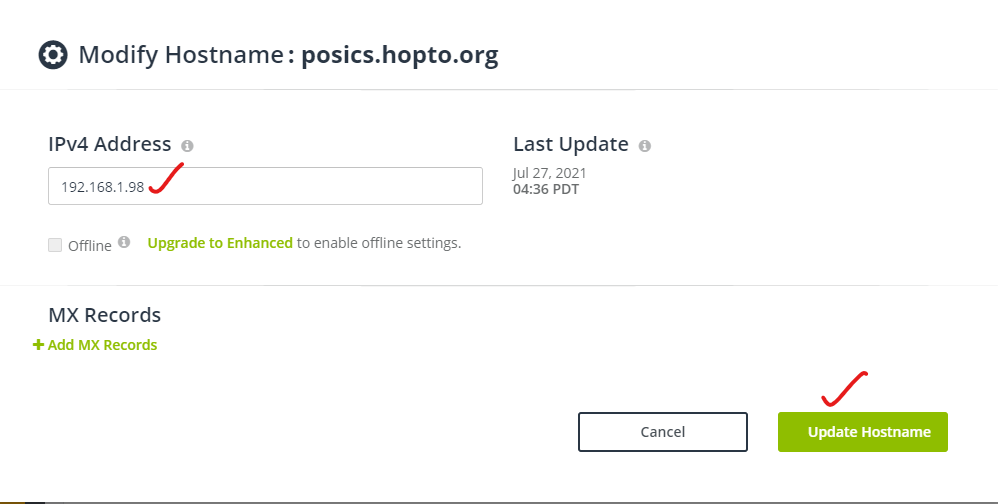Click the Modify Hostname heading text

click(181, 55)
